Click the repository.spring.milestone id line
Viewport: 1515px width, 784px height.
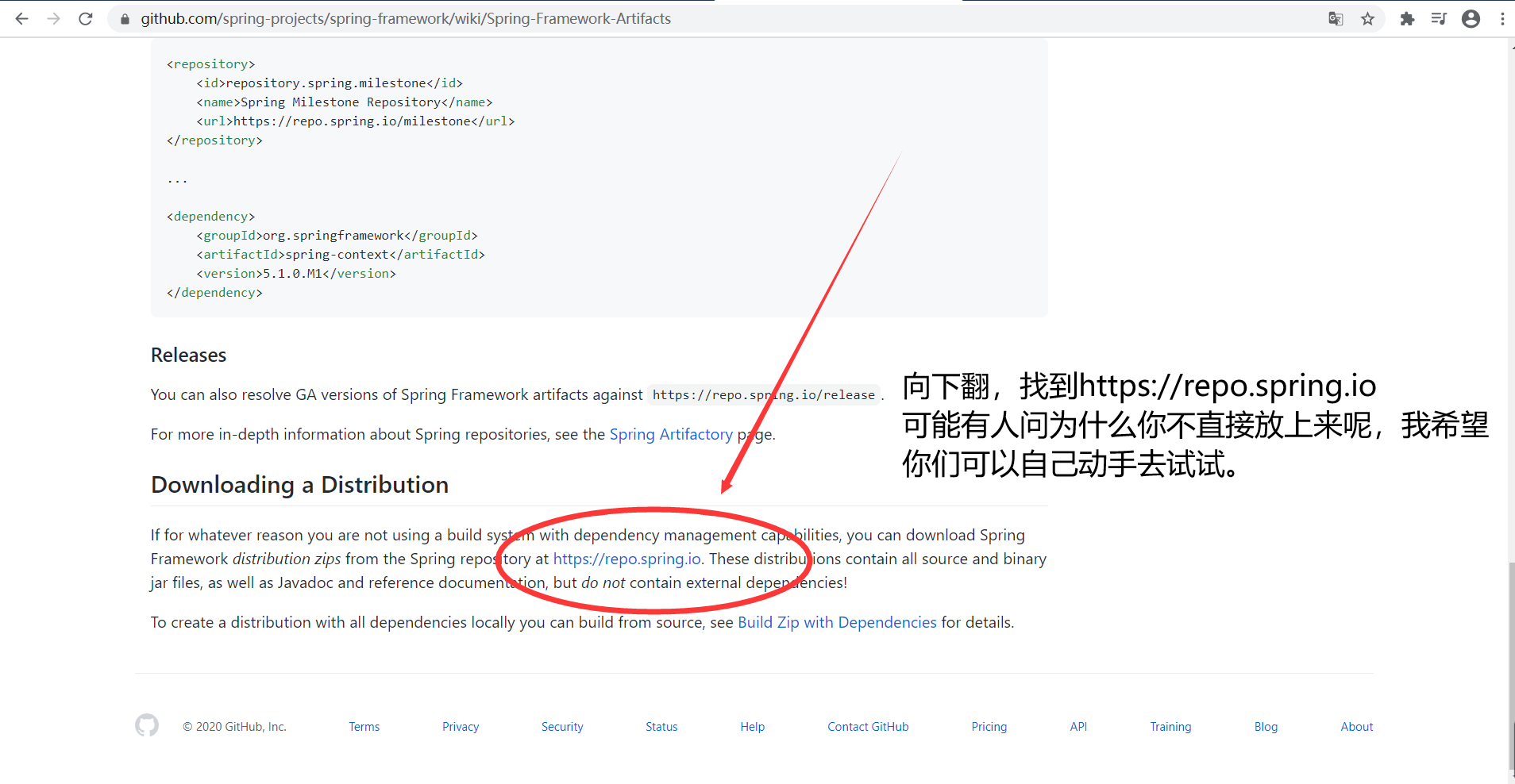pos(330,83)
